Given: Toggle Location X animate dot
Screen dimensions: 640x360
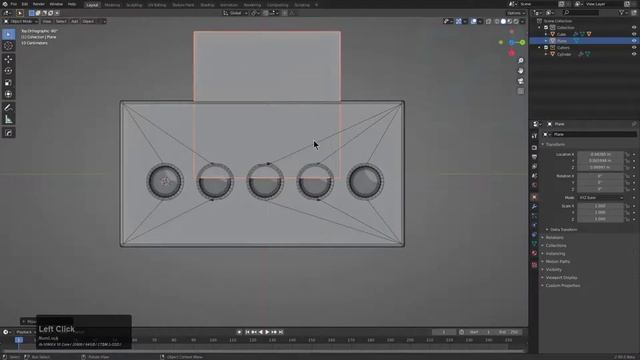Looking at the screenshot, I should 634,155.
